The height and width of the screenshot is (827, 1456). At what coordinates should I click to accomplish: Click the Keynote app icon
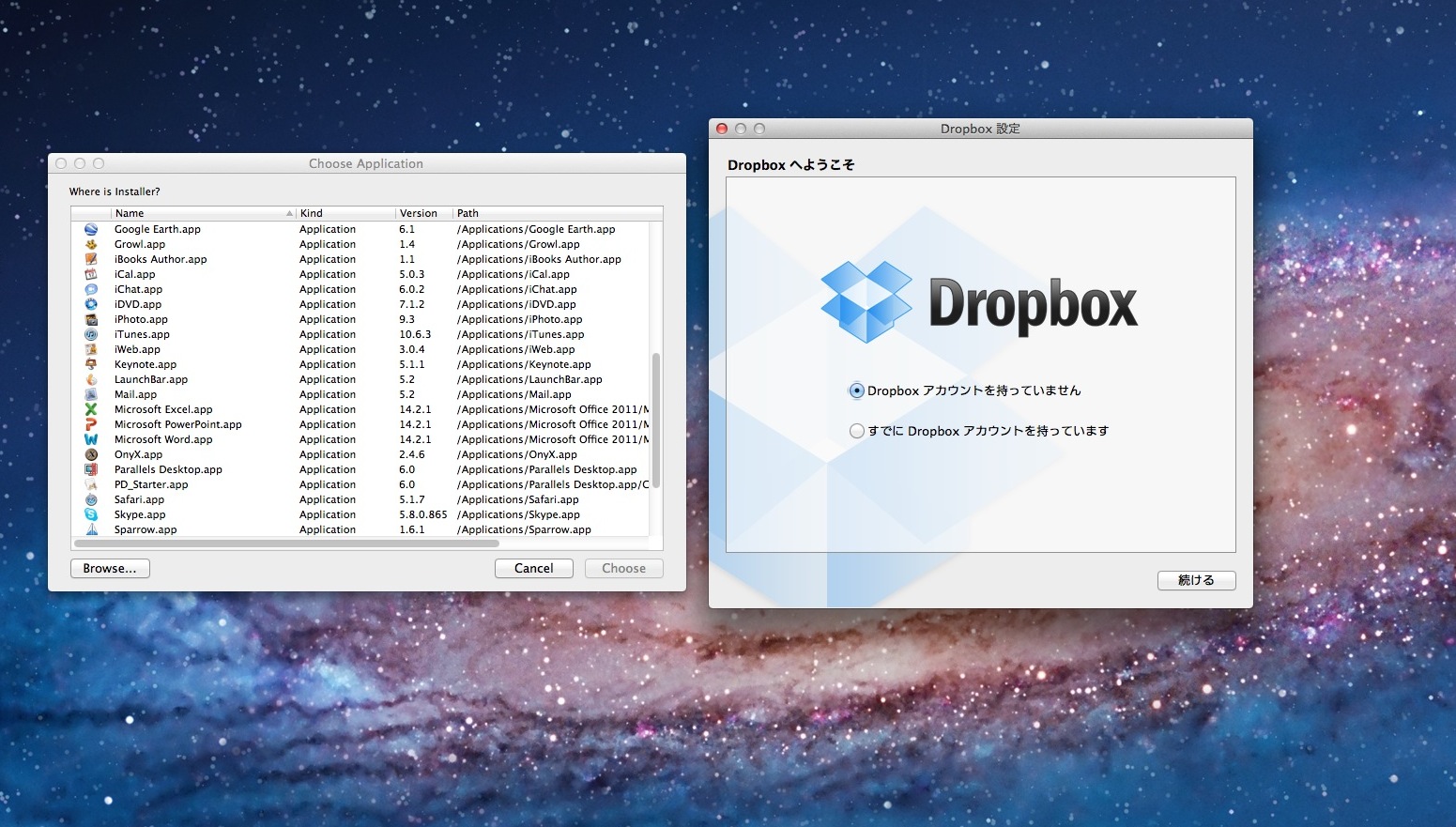91,364
